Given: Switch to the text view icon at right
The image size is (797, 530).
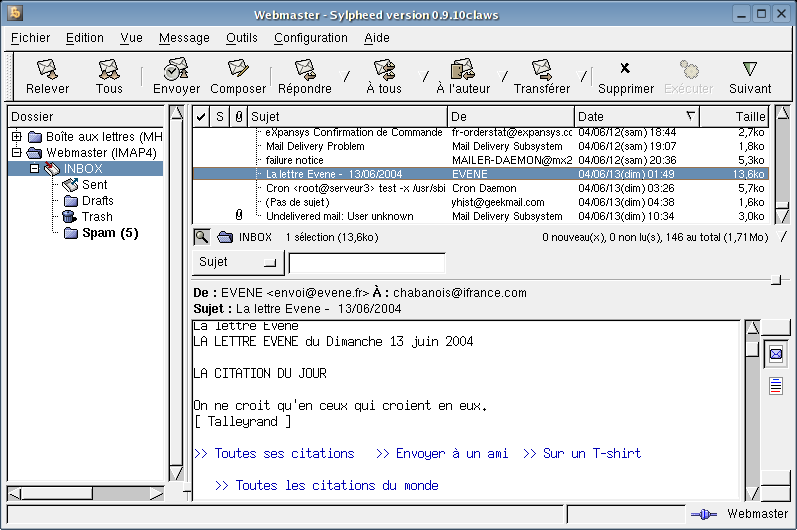Looking at the screenshot, I should pyautogui.click(x=776, y=386).
